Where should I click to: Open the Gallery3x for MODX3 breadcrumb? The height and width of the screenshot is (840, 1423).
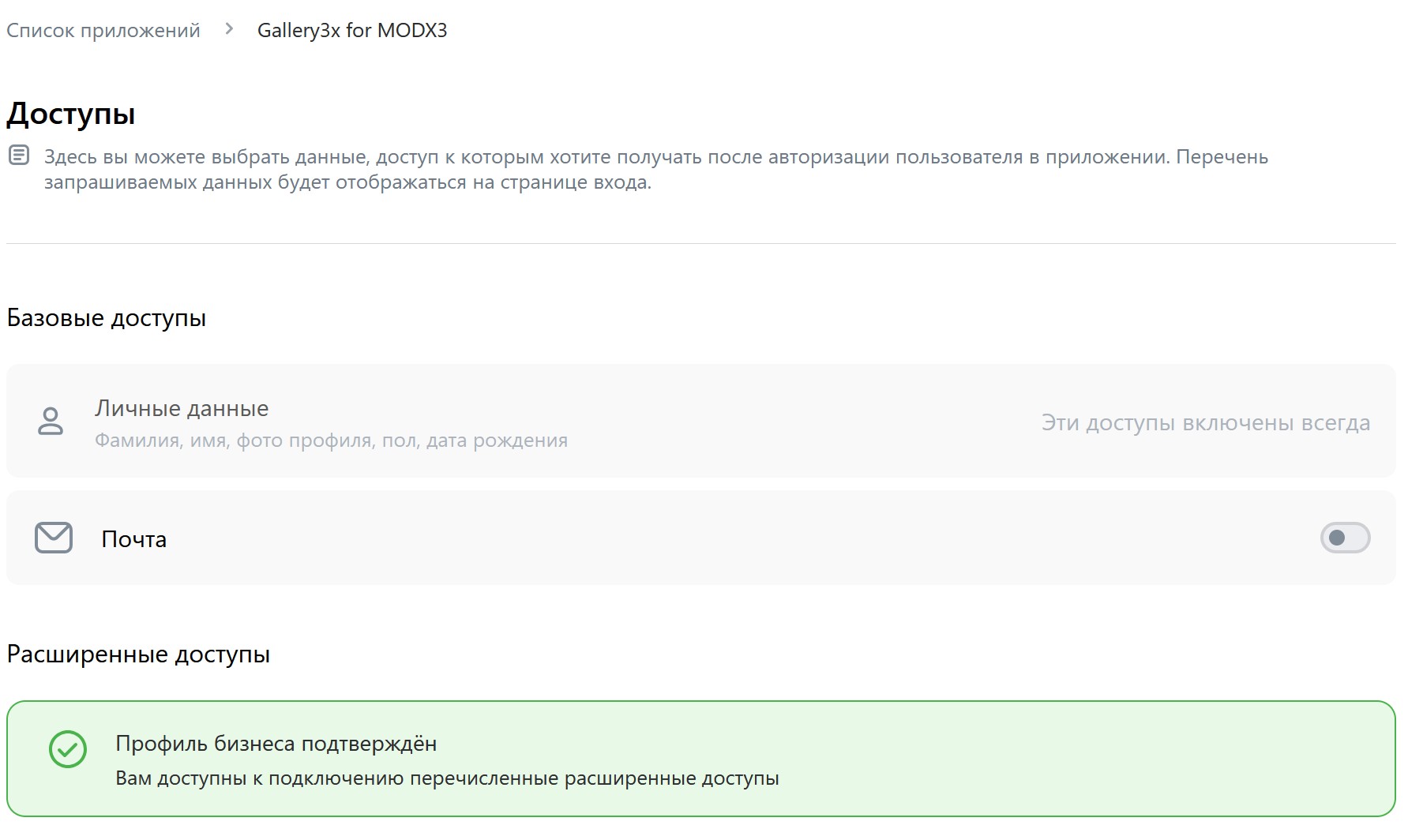coord(352,31)
